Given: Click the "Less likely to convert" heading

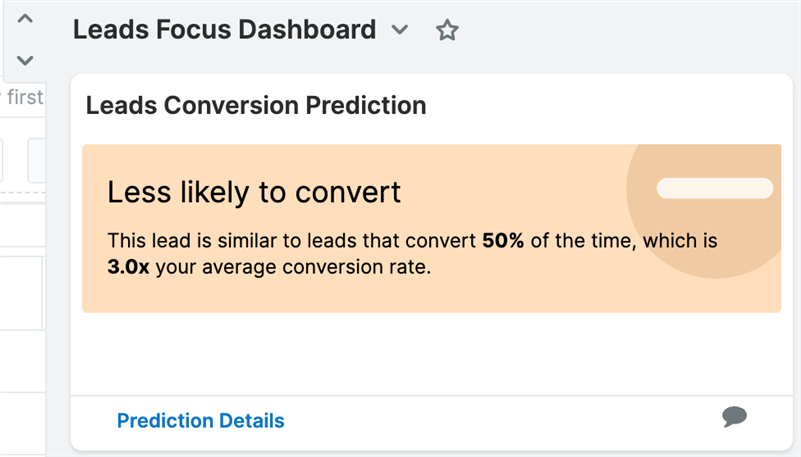Looking at the screenshot, I should tap(254, 192).
